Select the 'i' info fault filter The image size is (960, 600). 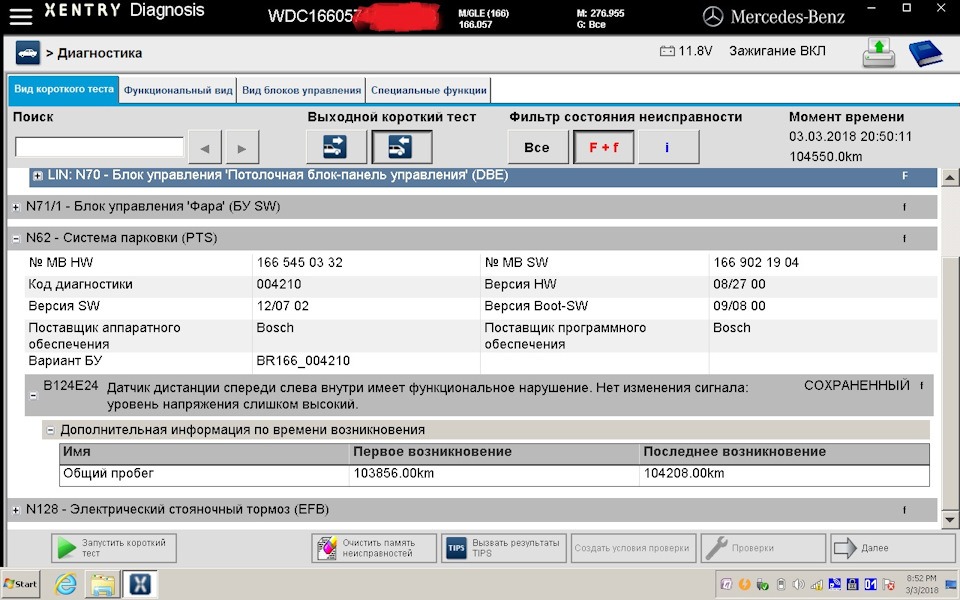tap(669, 148)
